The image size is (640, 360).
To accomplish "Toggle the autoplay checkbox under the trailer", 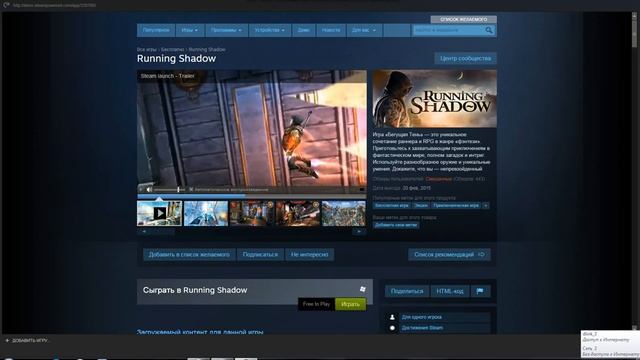I will 191,189.
